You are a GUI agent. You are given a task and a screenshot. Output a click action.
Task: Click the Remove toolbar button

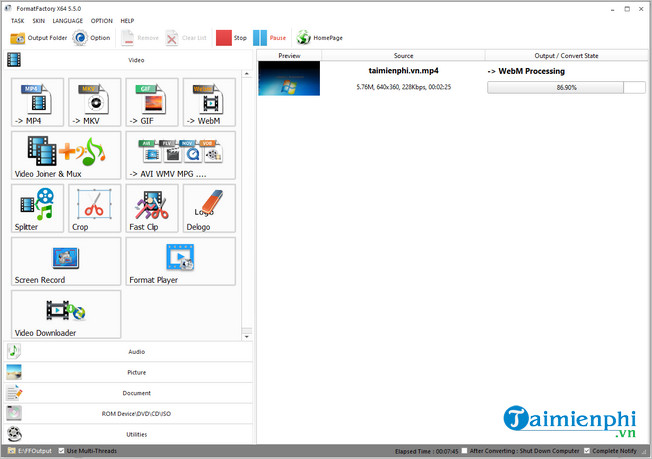click(140, 38)
